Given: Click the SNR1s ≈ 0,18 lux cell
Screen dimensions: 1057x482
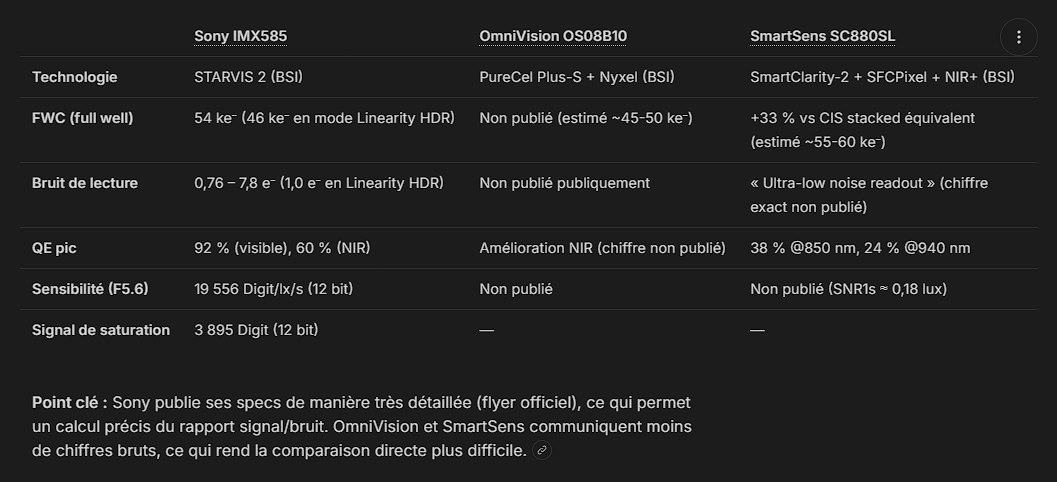Looking at the screenshot, I should [849, 289].
